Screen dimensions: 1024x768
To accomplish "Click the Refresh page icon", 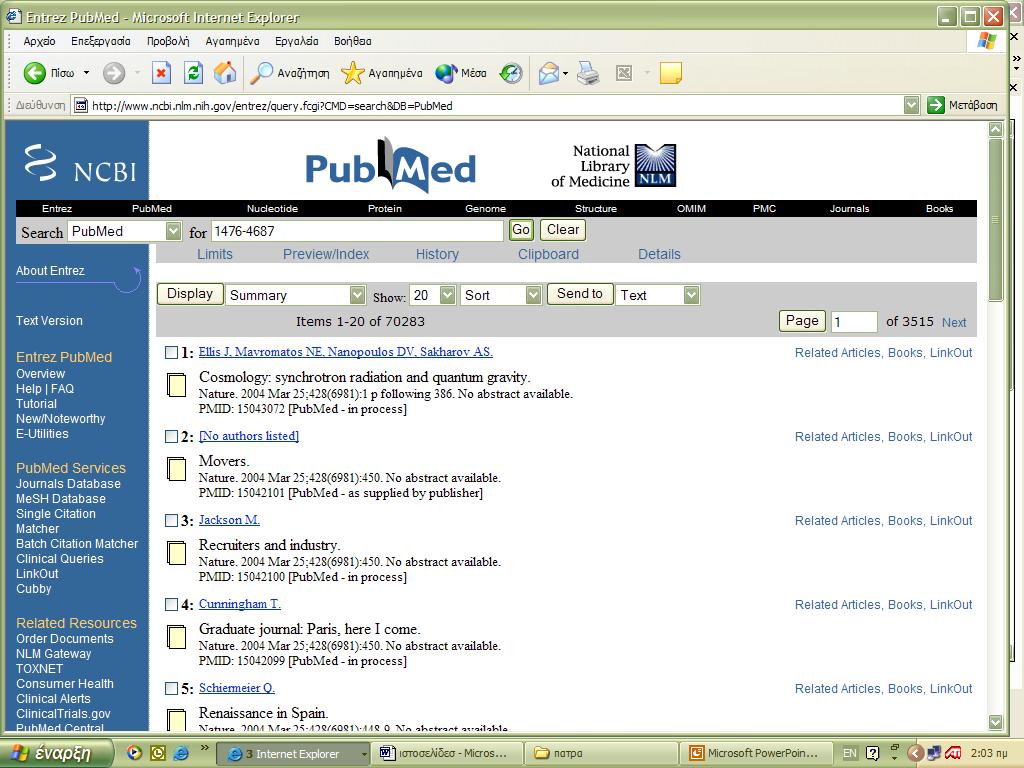I will click(x=193, y=73).
